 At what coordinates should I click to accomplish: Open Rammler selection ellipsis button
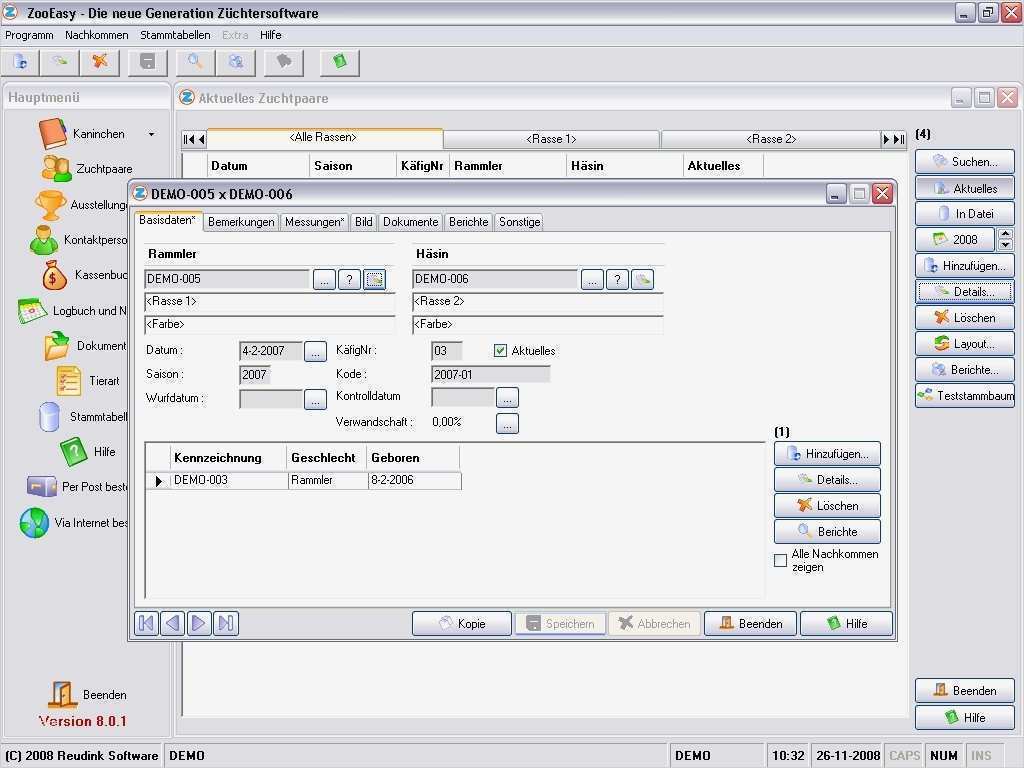pyautogui.click(x=324, y=280)
